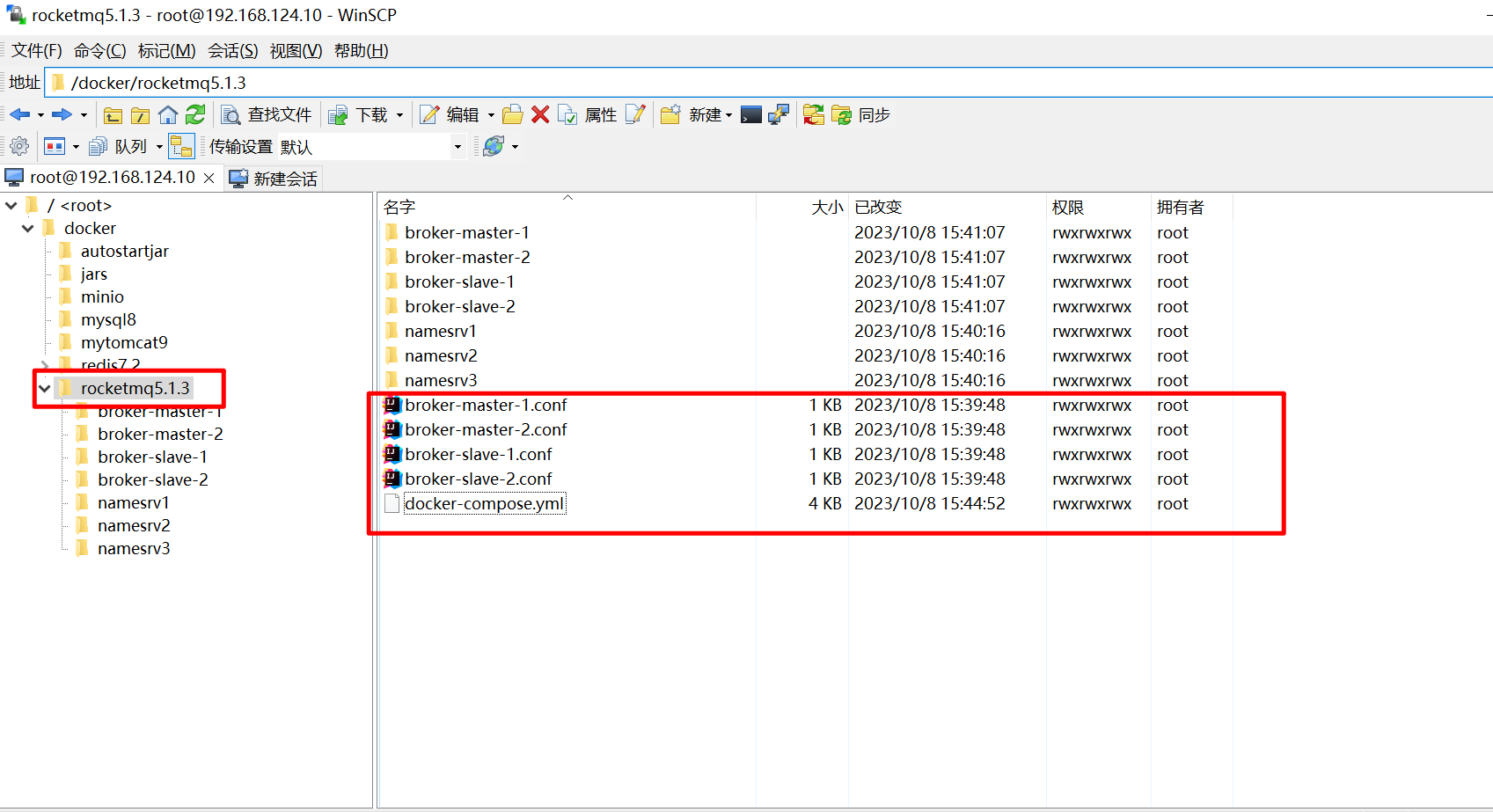Open the 新建 (New) dropdown menu
The image size is (1493, 812).
pos(709,114)
